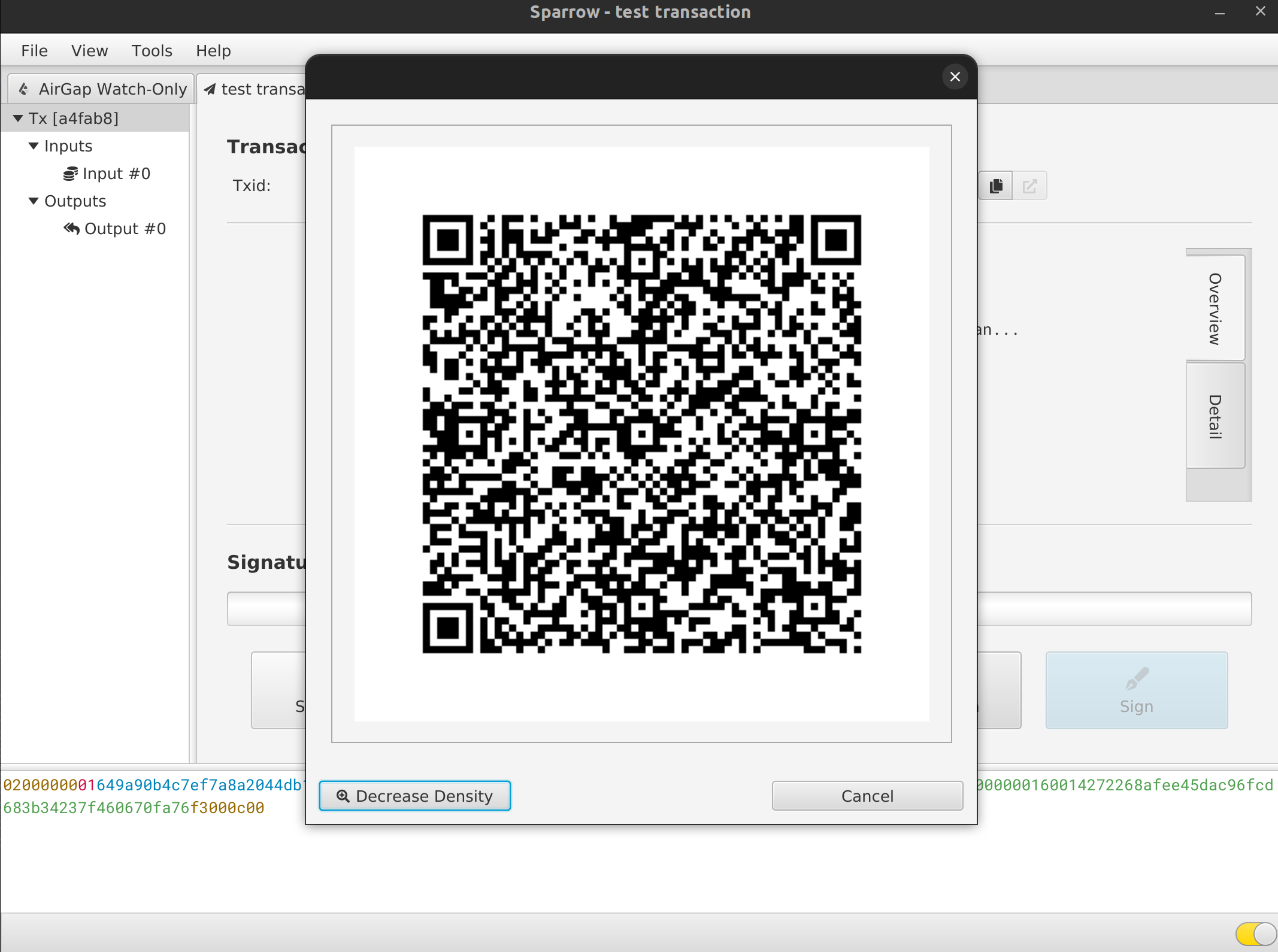Click the pen icon on Sign button
The width and height of the screenshot is (1278, 952).
(1137, 679)
